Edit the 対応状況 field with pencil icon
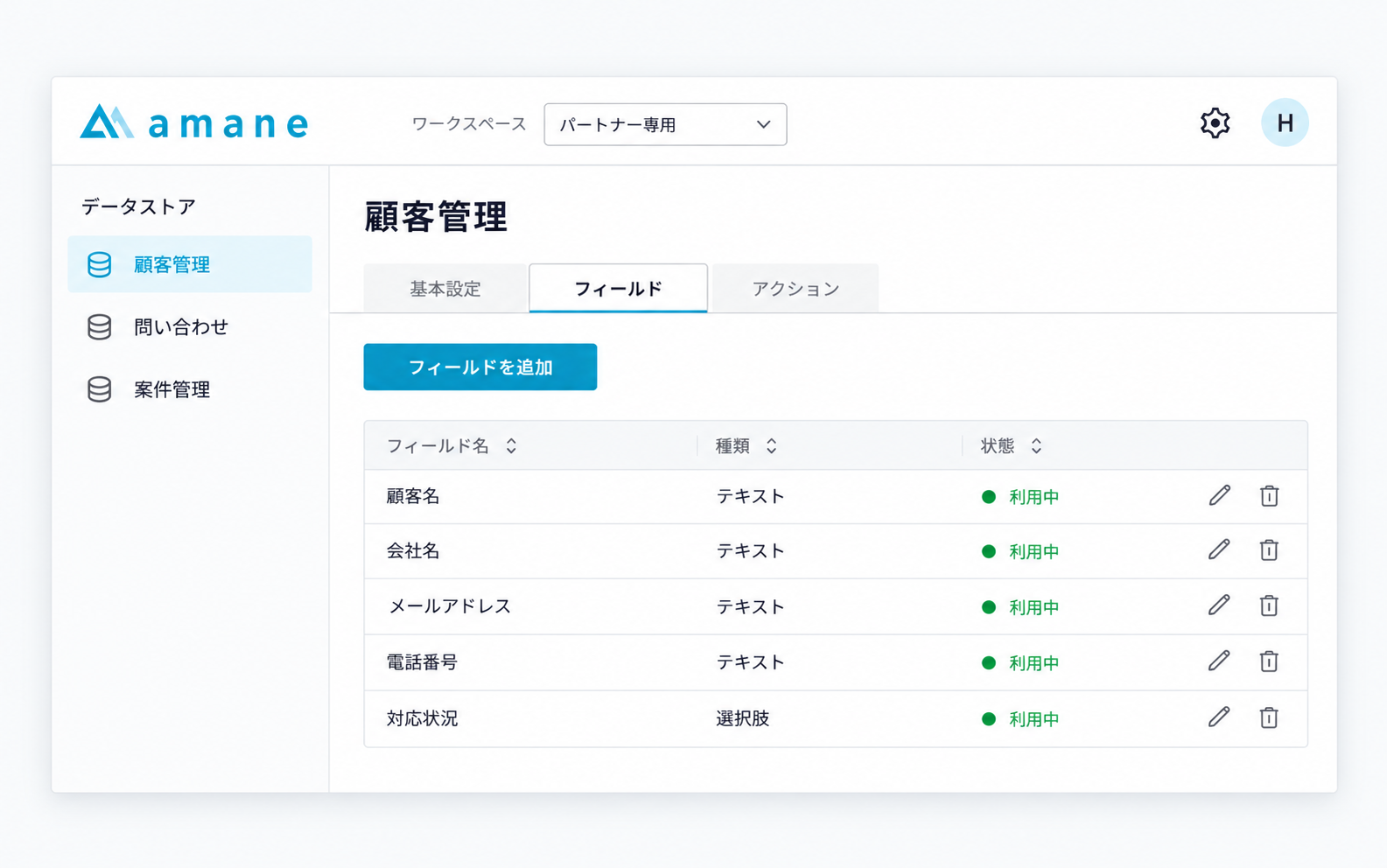 point(1219,717)
